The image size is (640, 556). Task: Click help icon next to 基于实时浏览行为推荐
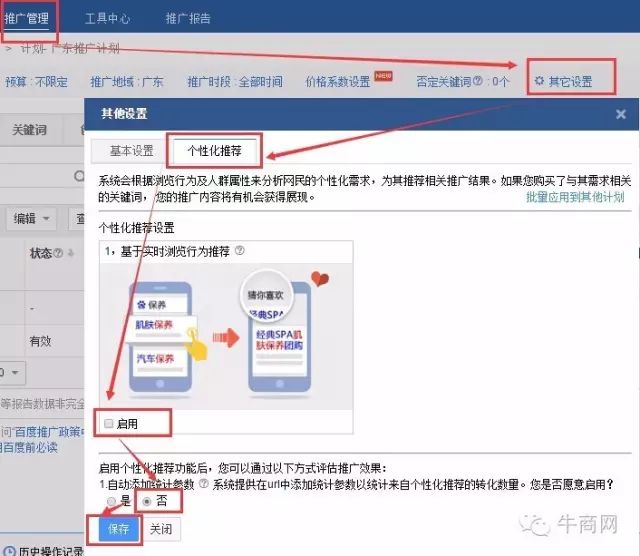pos(239,251)
